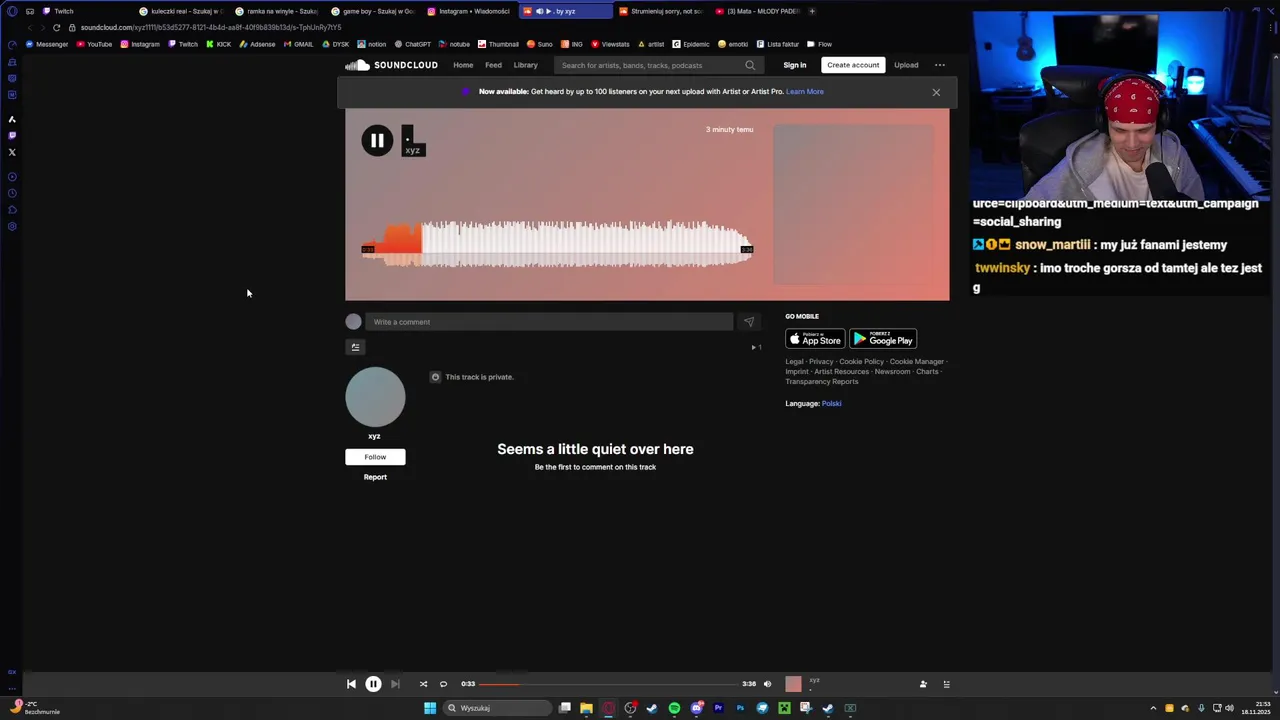Open ChatGPT bookmark
The height and width of the screenshot is (720, 1280).
[x=413, y=44]
